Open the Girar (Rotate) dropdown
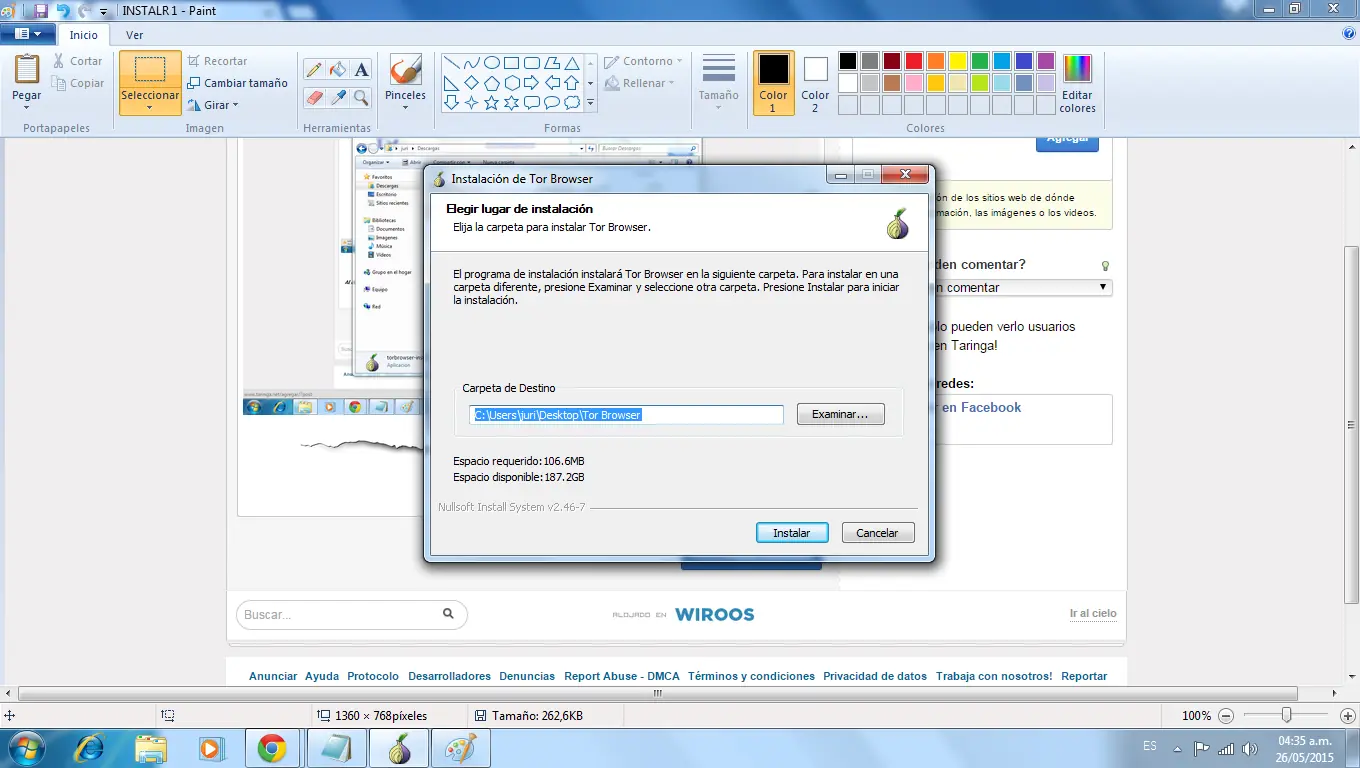Image resolution: width=1360 pixels, height=768 pixels. [x=213, y=105]
